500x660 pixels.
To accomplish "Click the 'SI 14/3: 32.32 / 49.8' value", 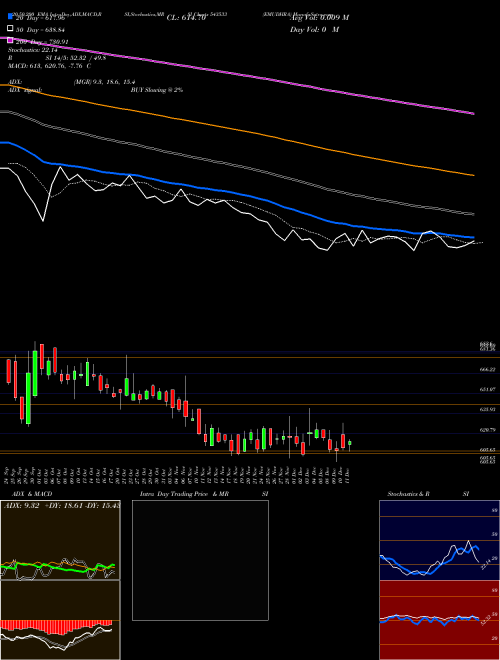I will 76,58.
